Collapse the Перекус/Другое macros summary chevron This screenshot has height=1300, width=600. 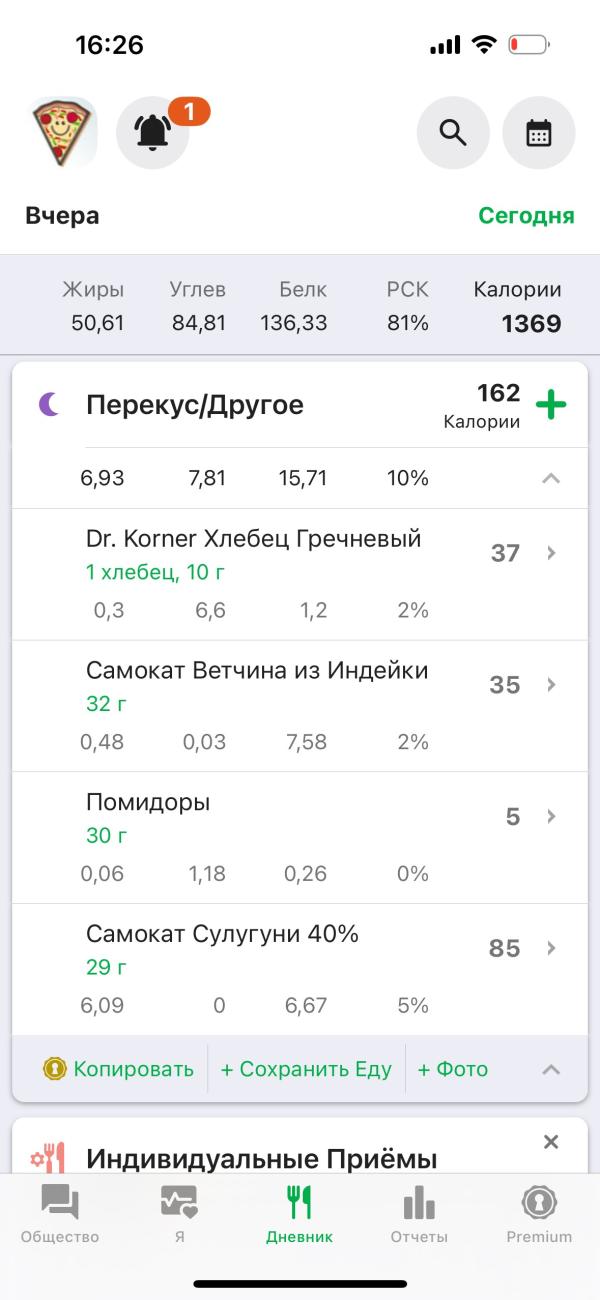click(x=551, y=478)
